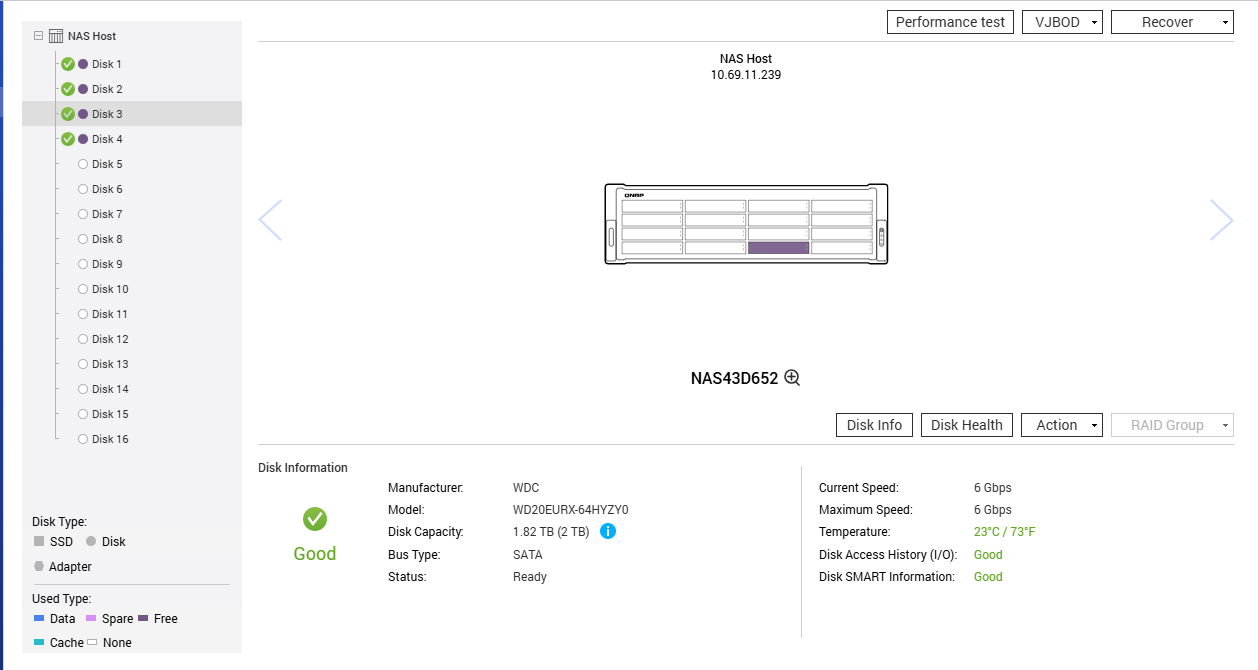Screen dimensions: 1258x670
Task: Select Disk 7 in the tree
Action: (107, 214)
